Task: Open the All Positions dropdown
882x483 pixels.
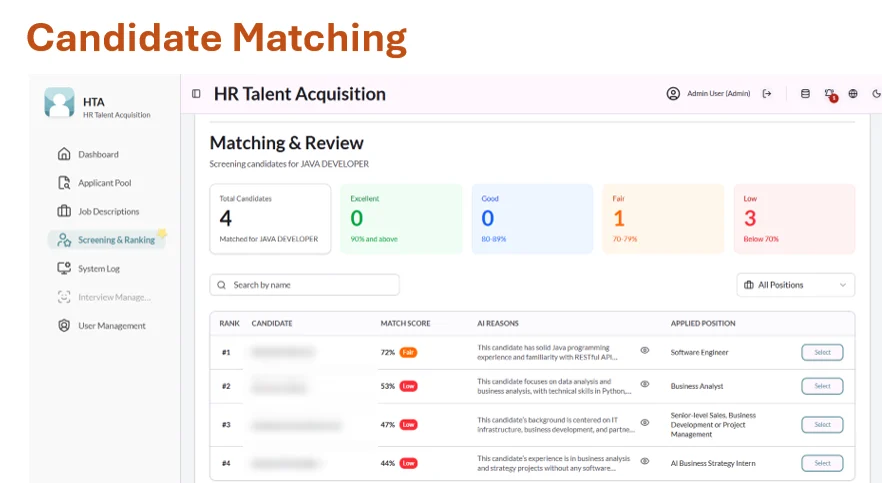Action: tap(795, 285)
